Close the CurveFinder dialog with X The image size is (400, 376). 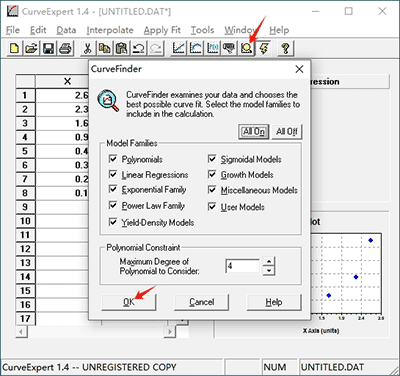(x=299, y=69)
